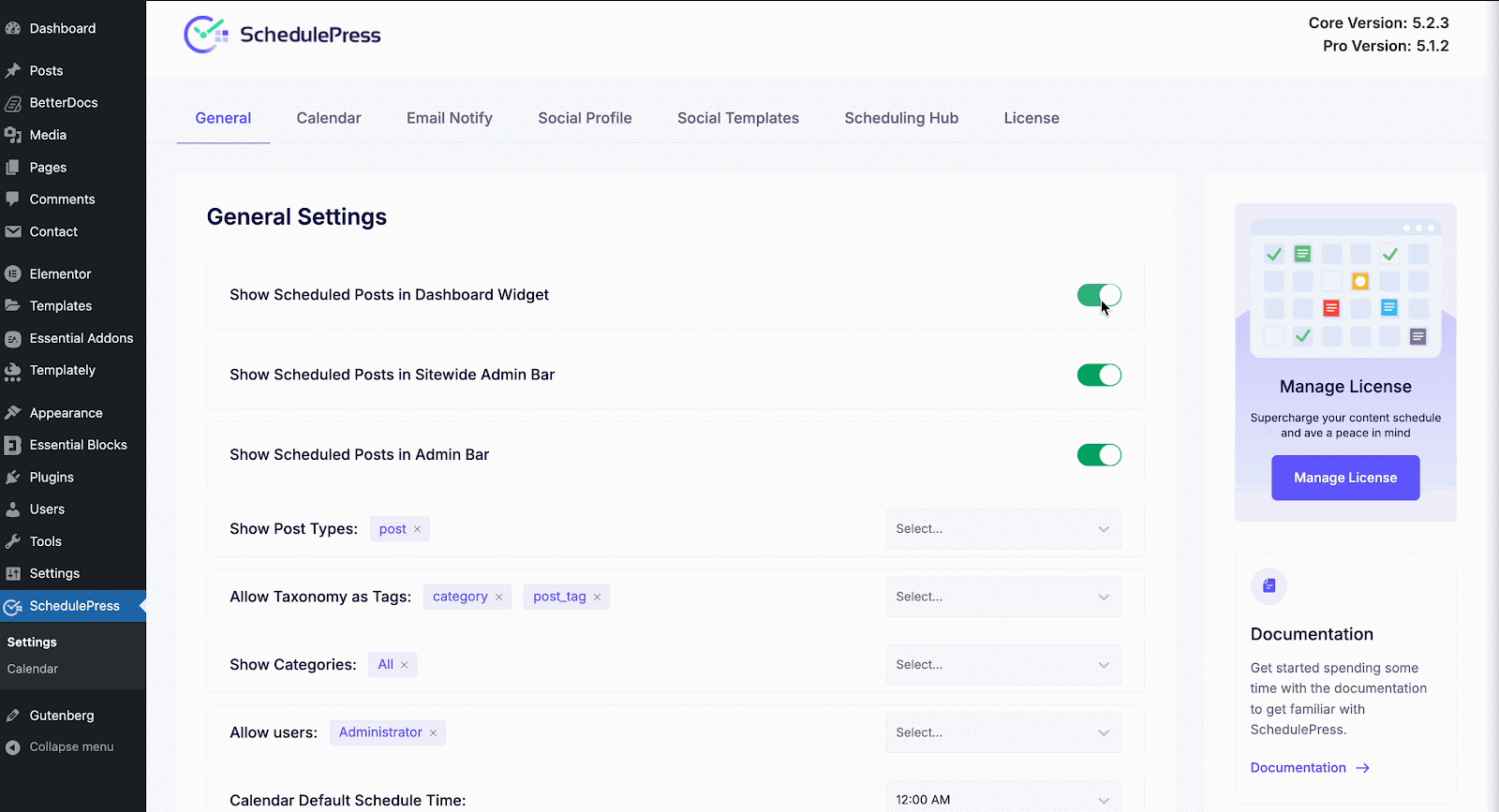Click the Posts pushpin icon

click(x=13, y=70)
